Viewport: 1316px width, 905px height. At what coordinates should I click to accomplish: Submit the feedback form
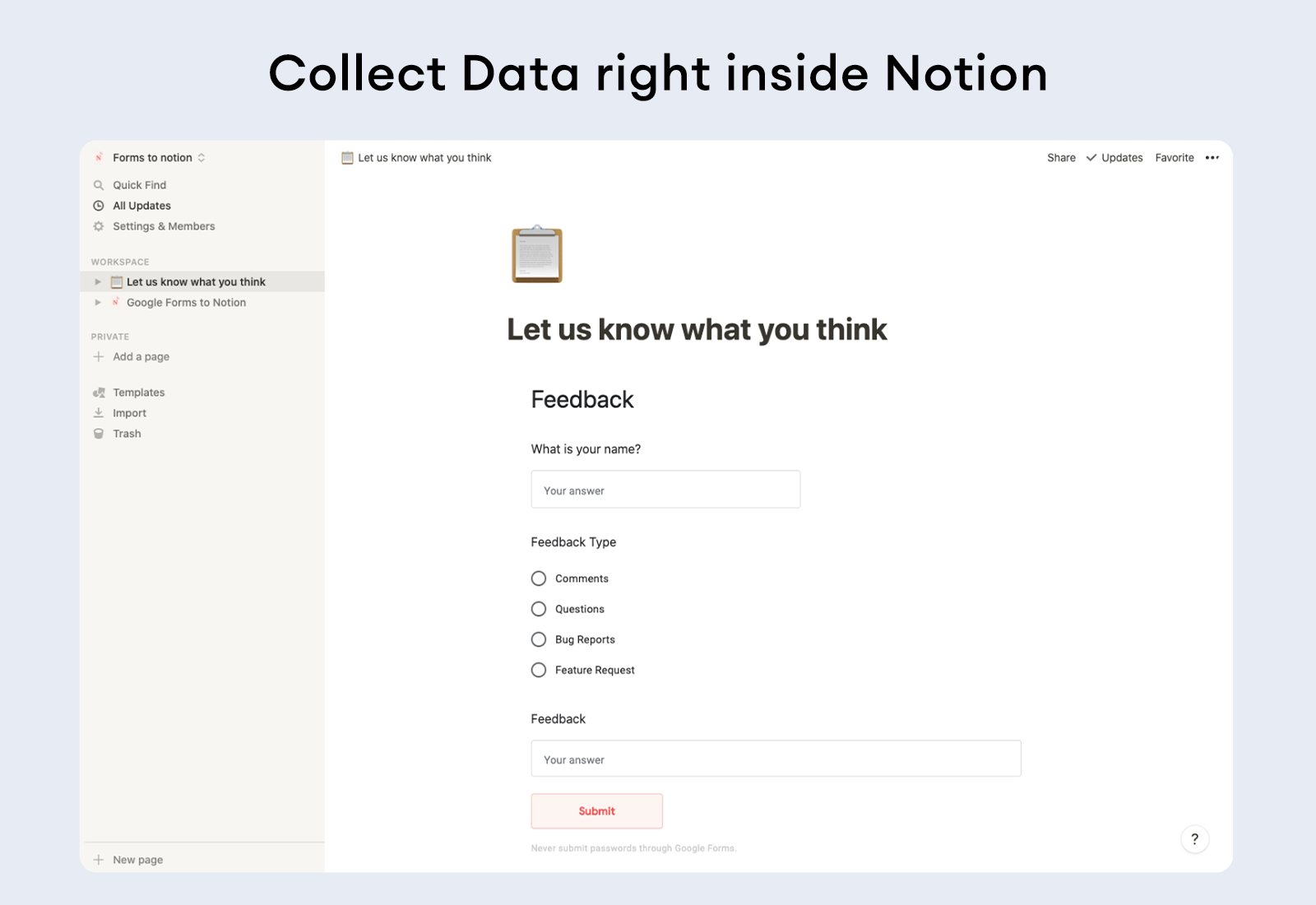[596, 810]
